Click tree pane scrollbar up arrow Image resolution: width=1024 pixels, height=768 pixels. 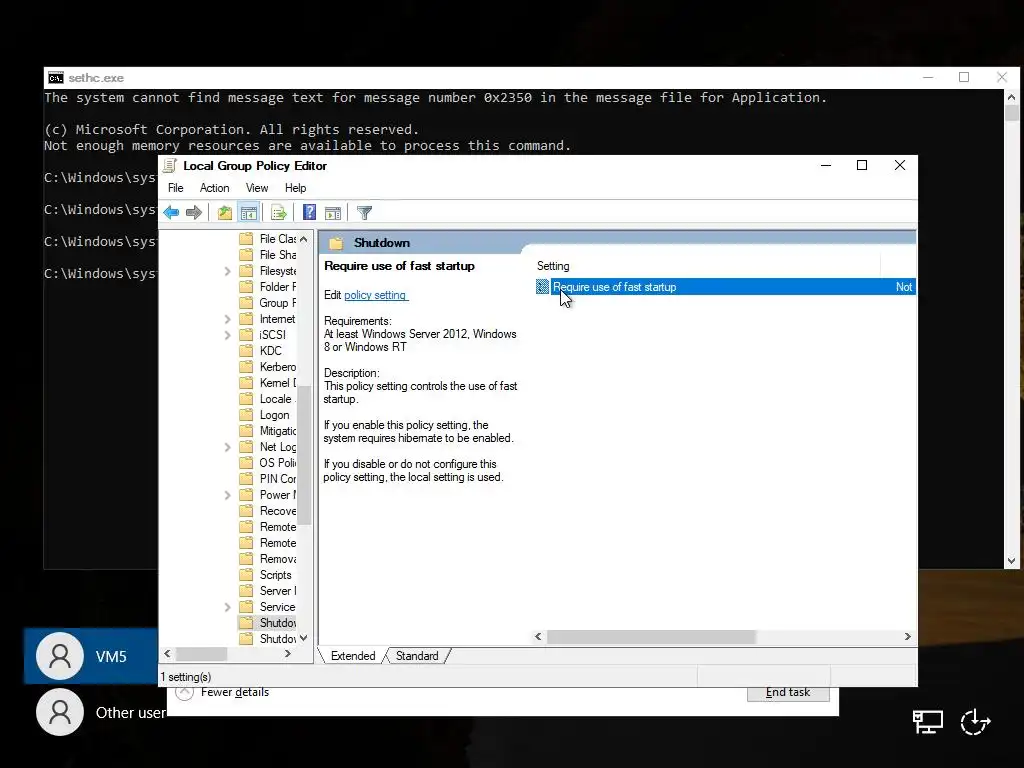(304, 239)
